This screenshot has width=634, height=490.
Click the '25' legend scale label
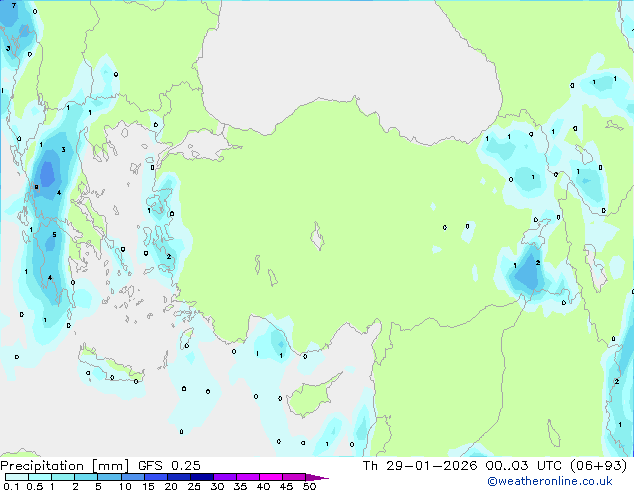tap(194, 486)
